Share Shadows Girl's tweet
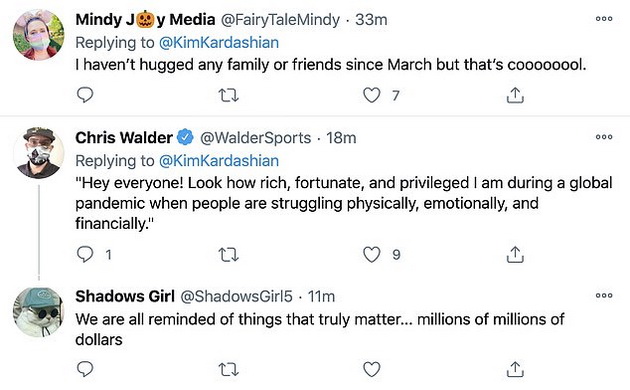Screen dimensions: 630x390 [515, 369]
